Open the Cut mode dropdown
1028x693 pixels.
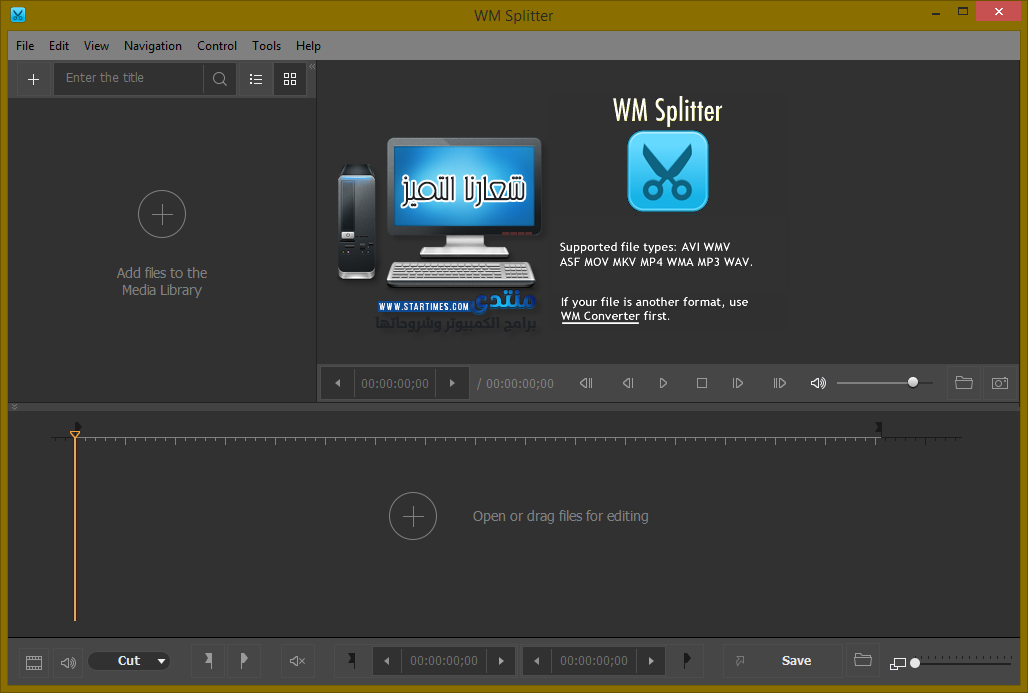[129, 661]
